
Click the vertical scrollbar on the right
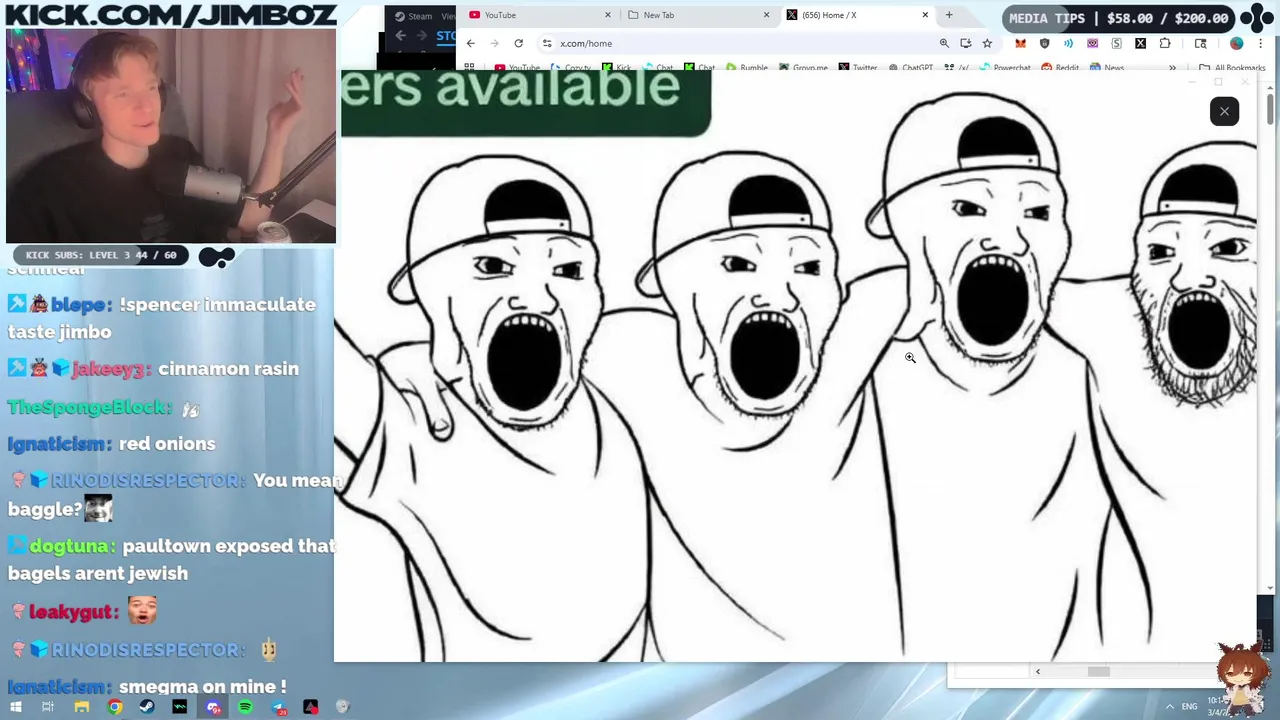[x=1270, y=108]
